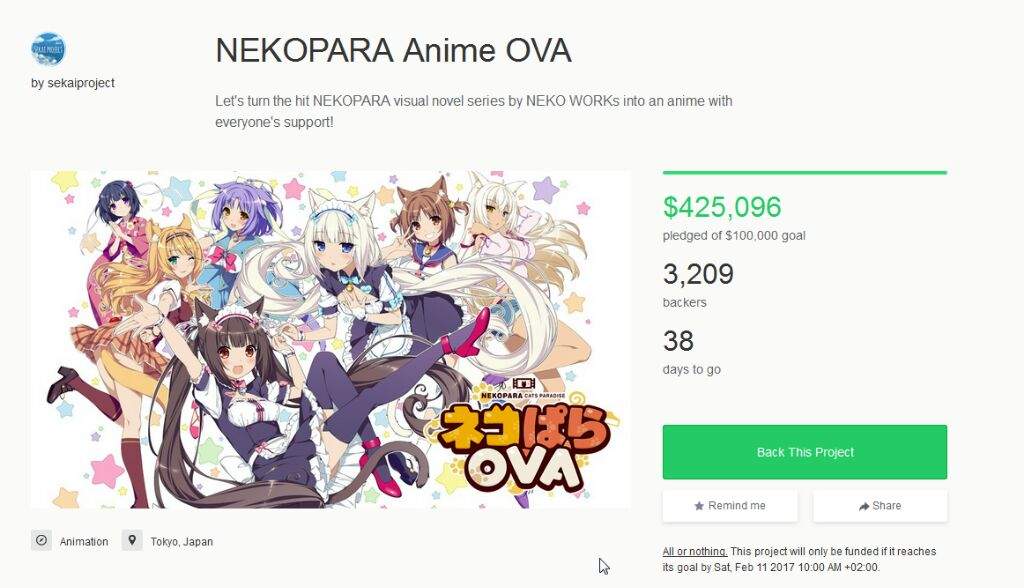Click the location pin icon beside Tokyo
This screenshot has height=588, width=1024.
click(132, 540)
